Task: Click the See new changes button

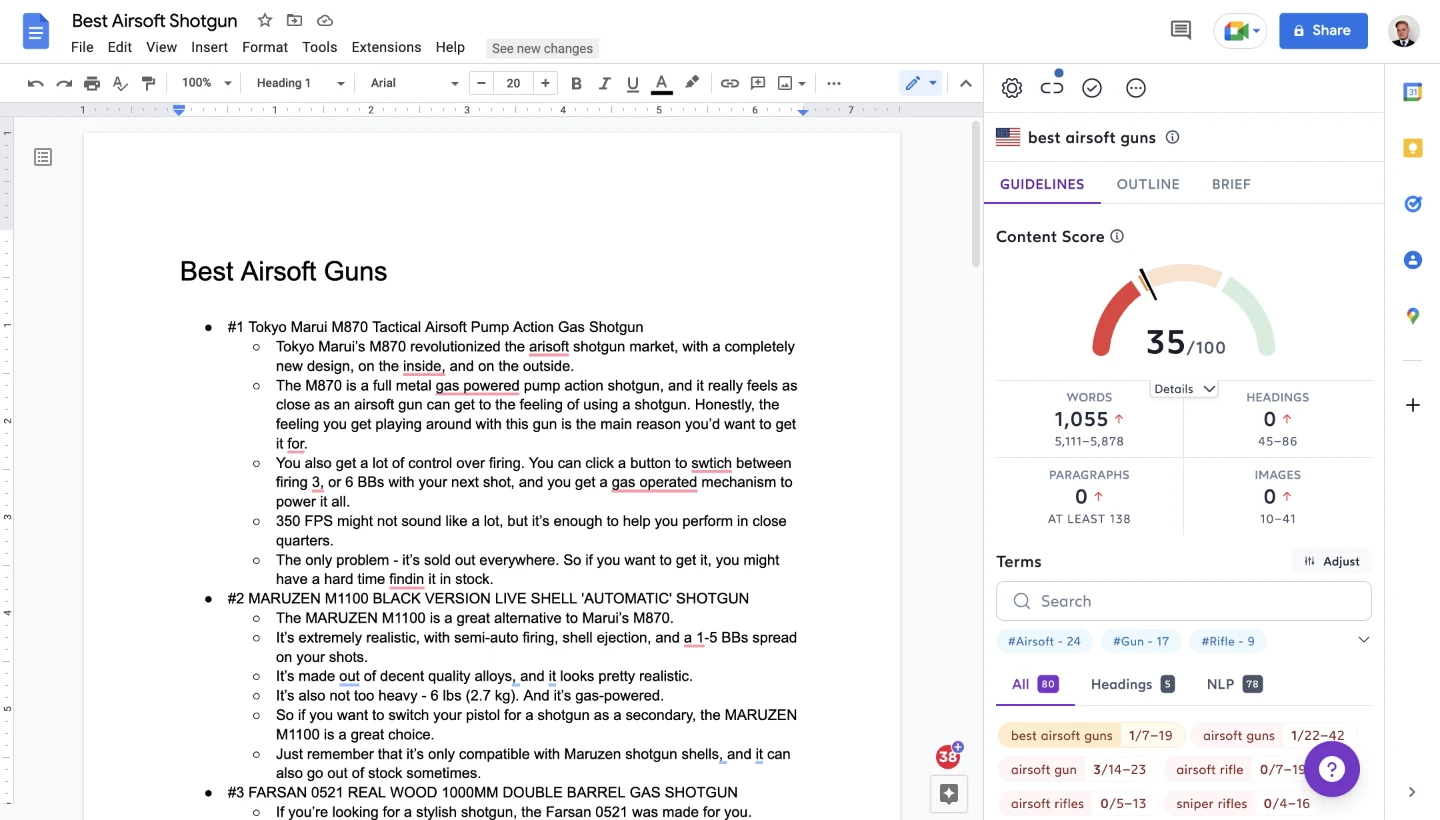Action: pos(542,48)
